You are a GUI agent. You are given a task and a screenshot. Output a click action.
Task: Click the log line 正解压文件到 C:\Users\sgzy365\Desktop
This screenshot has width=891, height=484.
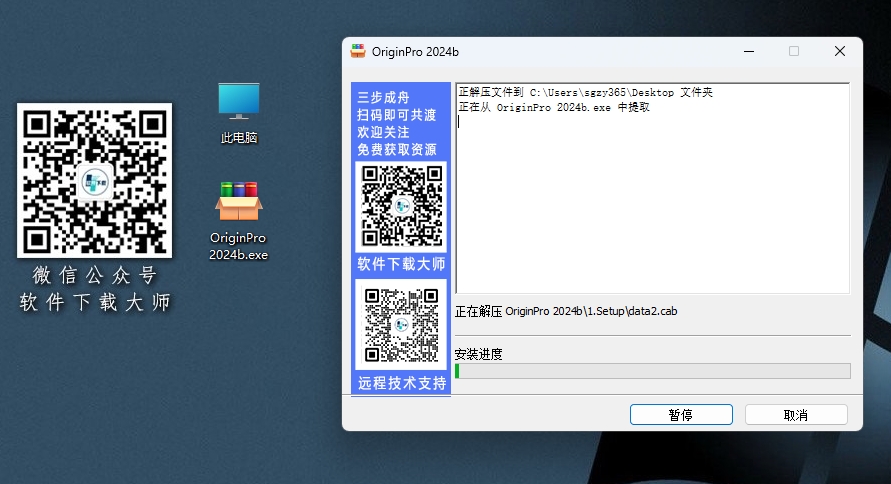(585, 92)
